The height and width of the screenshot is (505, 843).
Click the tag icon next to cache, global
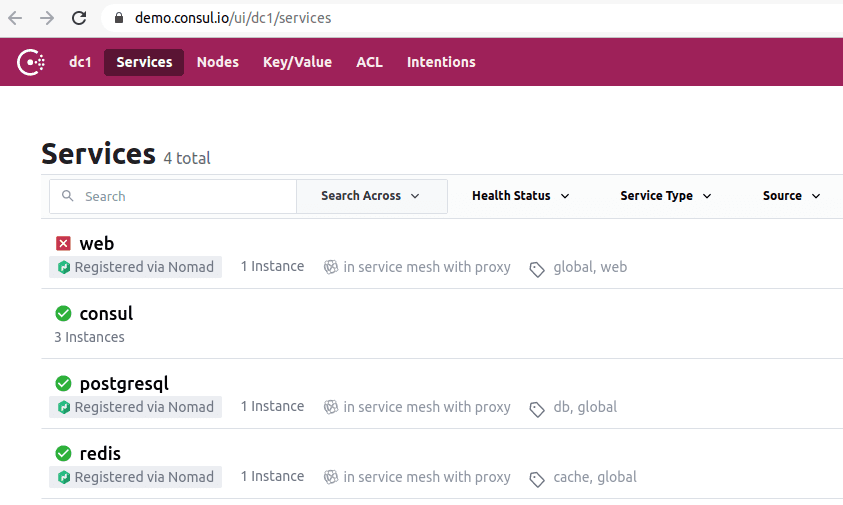pyautogui.click(x=537, y=479)
